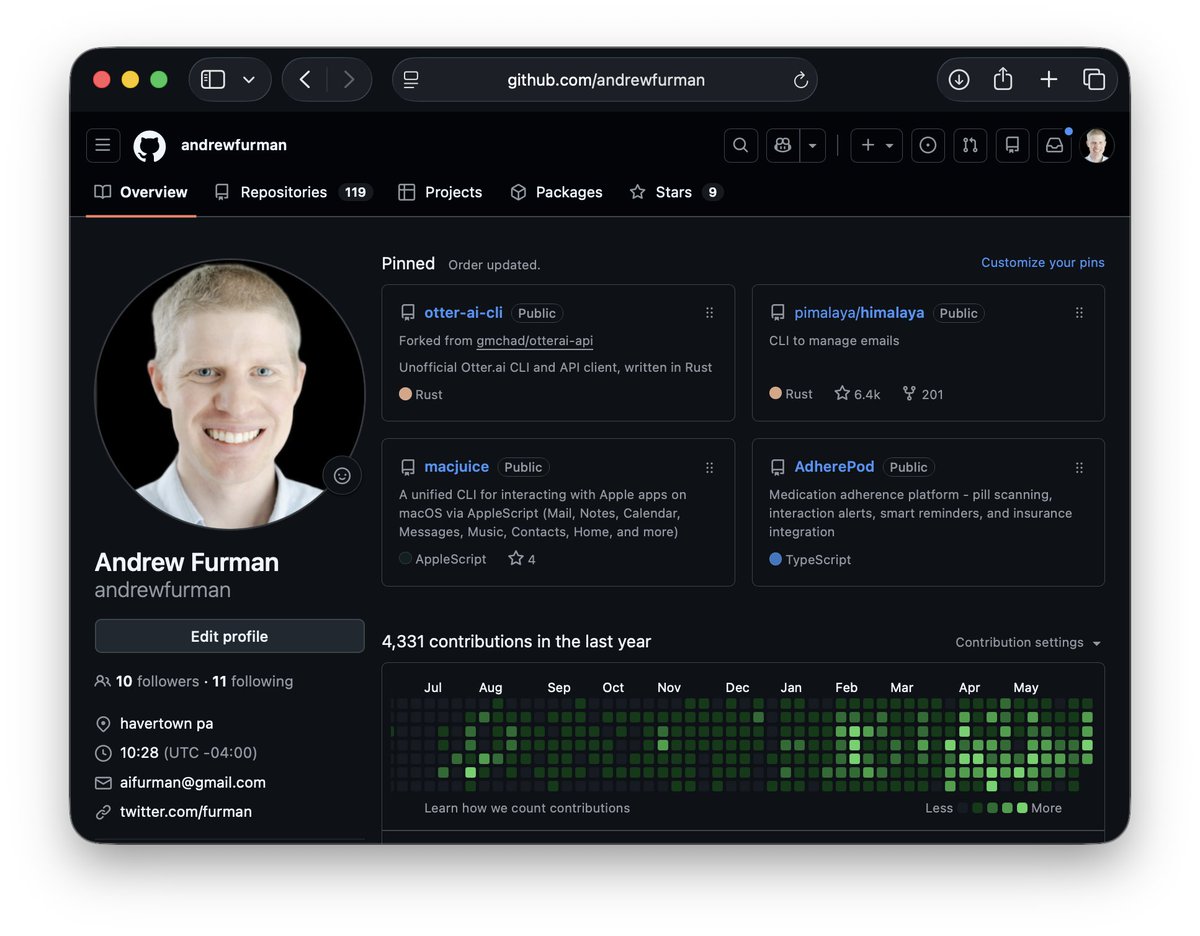The height and width of the screenshot is (936, 1200).
Task: Open the pimalaya/himalaya repository link
Action: click(x=859, y=313)
